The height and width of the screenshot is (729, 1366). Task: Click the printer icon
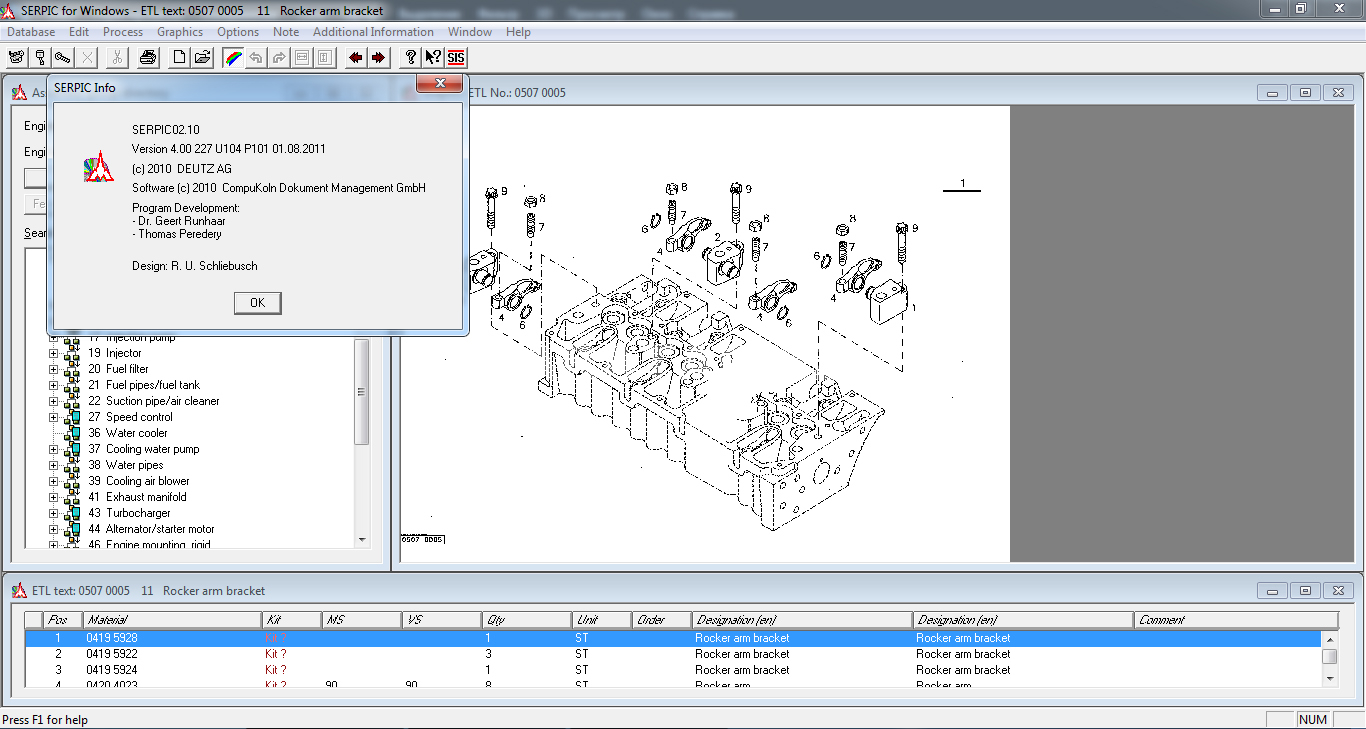click(x=147, y=57)
